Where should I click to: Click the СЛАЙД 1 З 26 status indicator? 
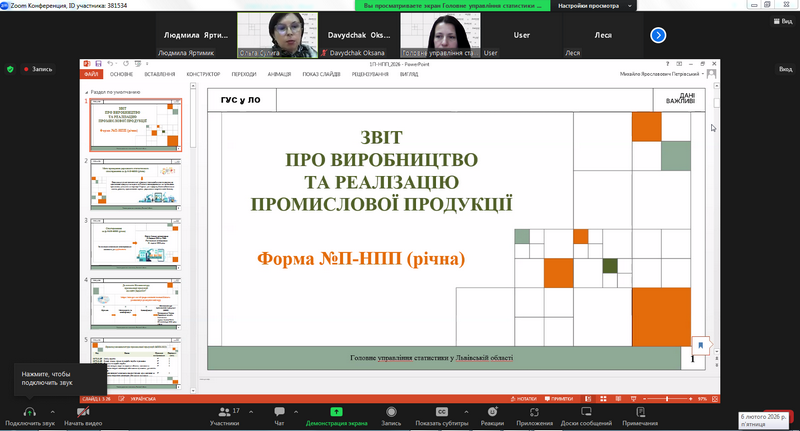pos(96,399)
